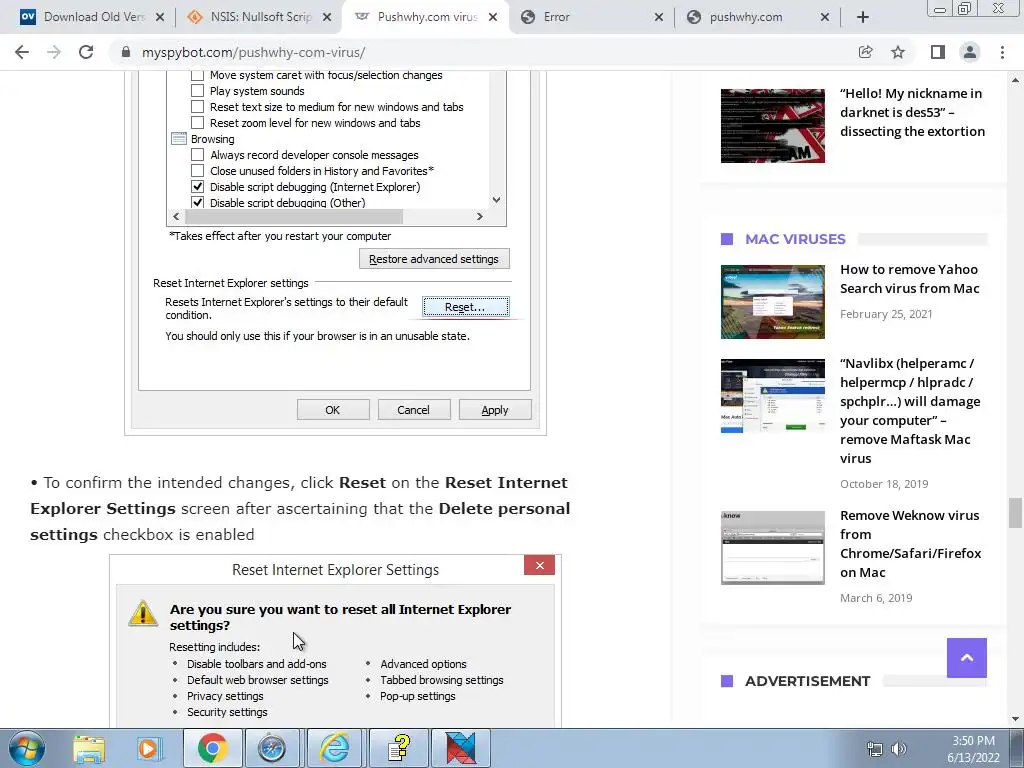
Task: Click the MAC VIRUSES section heading
Action: [795, 239]
